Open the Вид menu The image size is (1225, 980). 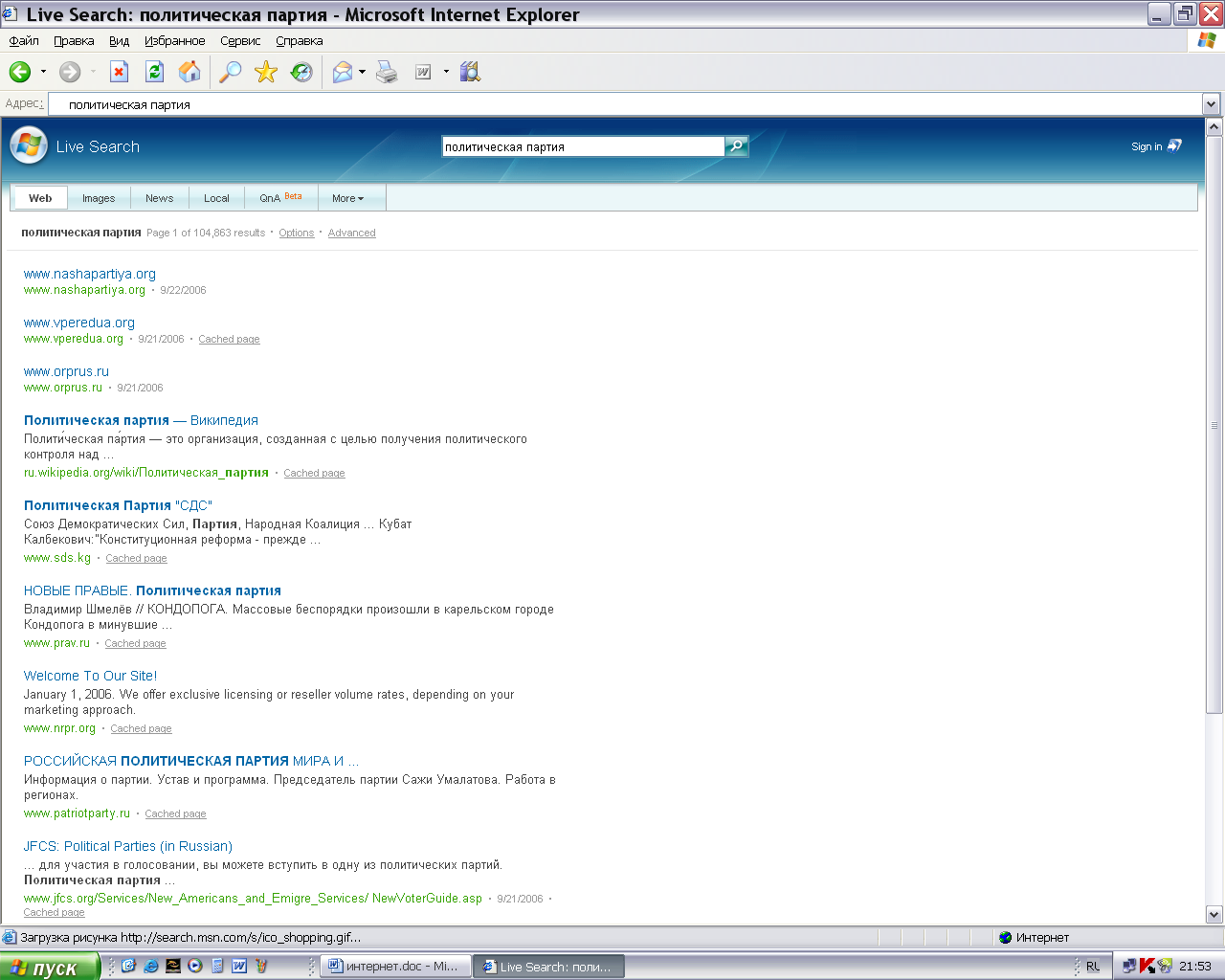tap(119, 40)
